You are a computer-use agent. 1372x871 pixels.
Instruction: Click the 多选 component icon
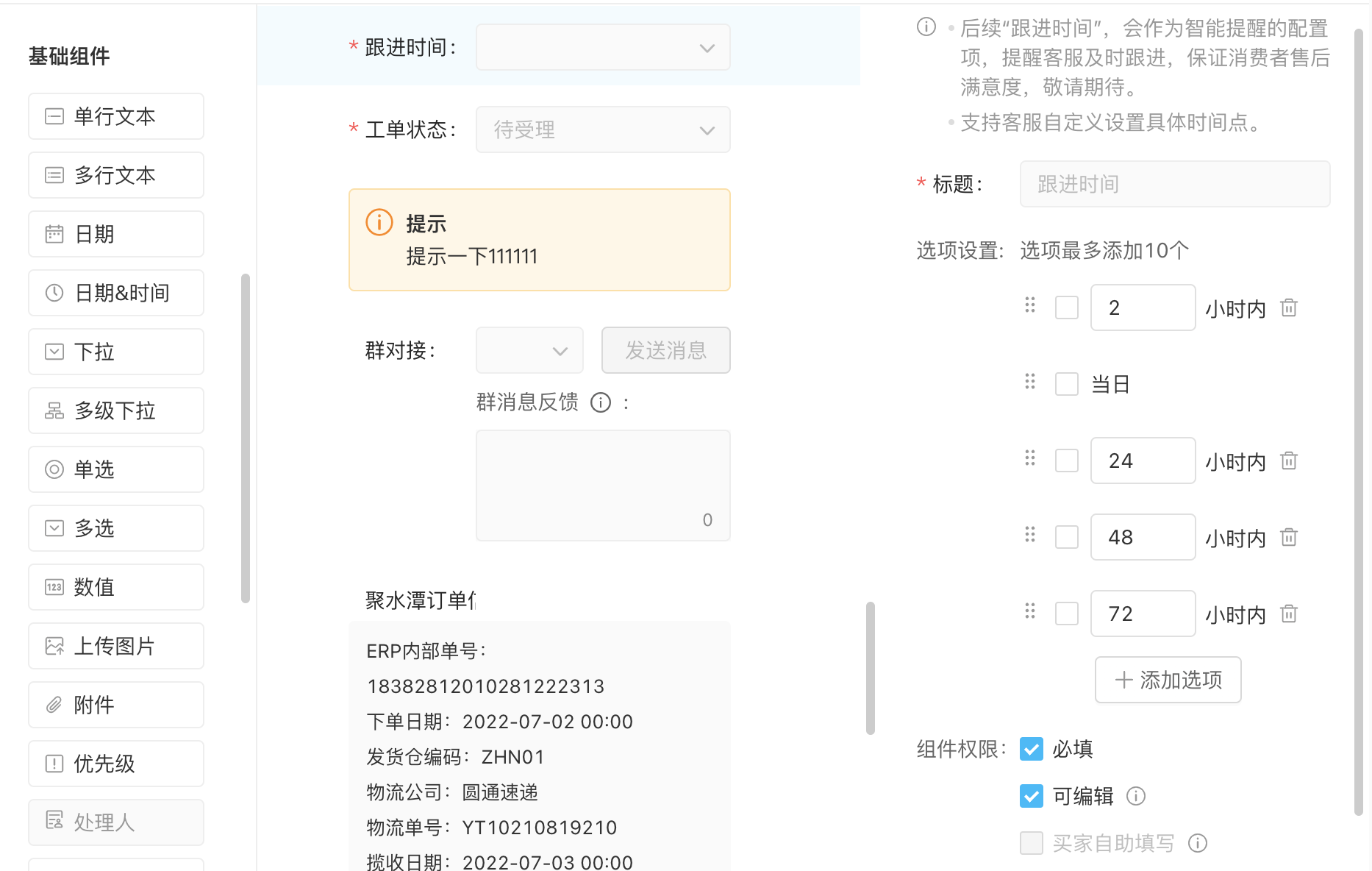coord(54,528)
